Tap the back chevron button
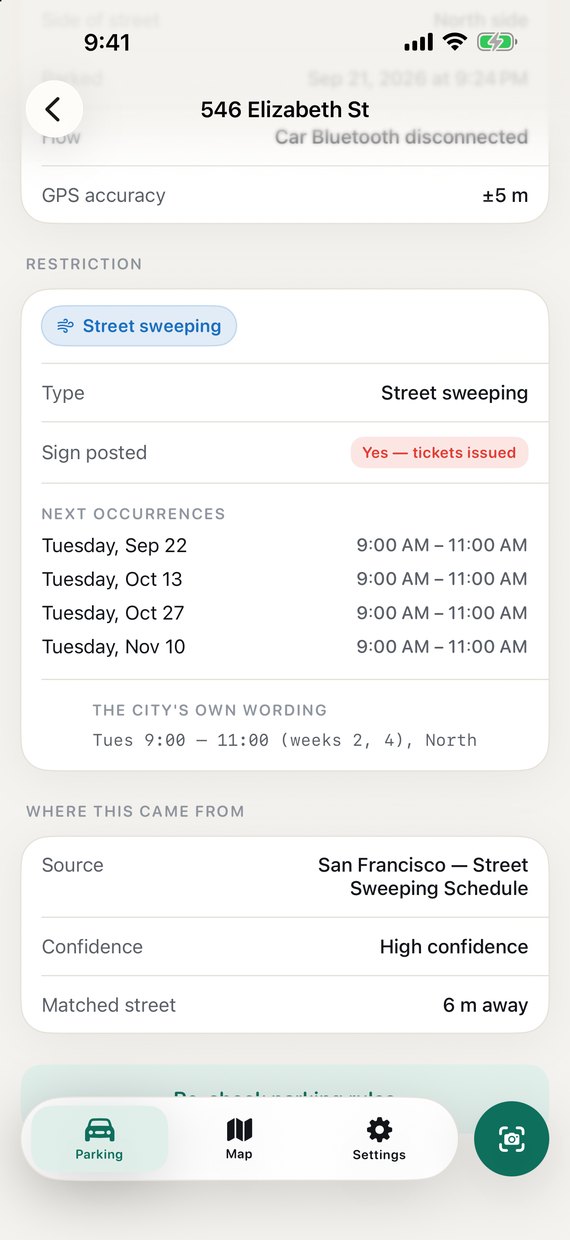Image resolution: width=570 pixels, height=1240 pixels. point(54,109)
